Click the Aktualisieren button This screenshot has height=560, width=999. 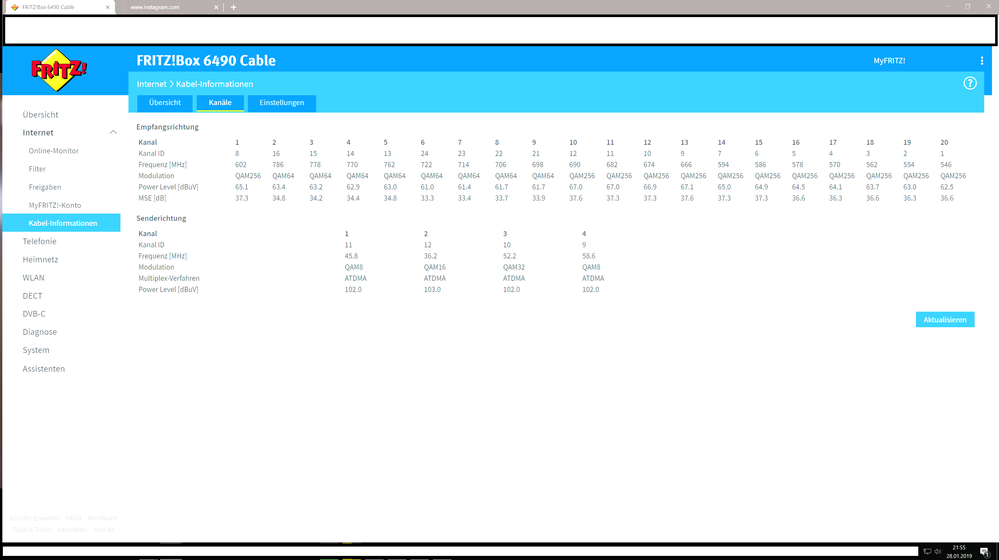[x=945, y=320]
